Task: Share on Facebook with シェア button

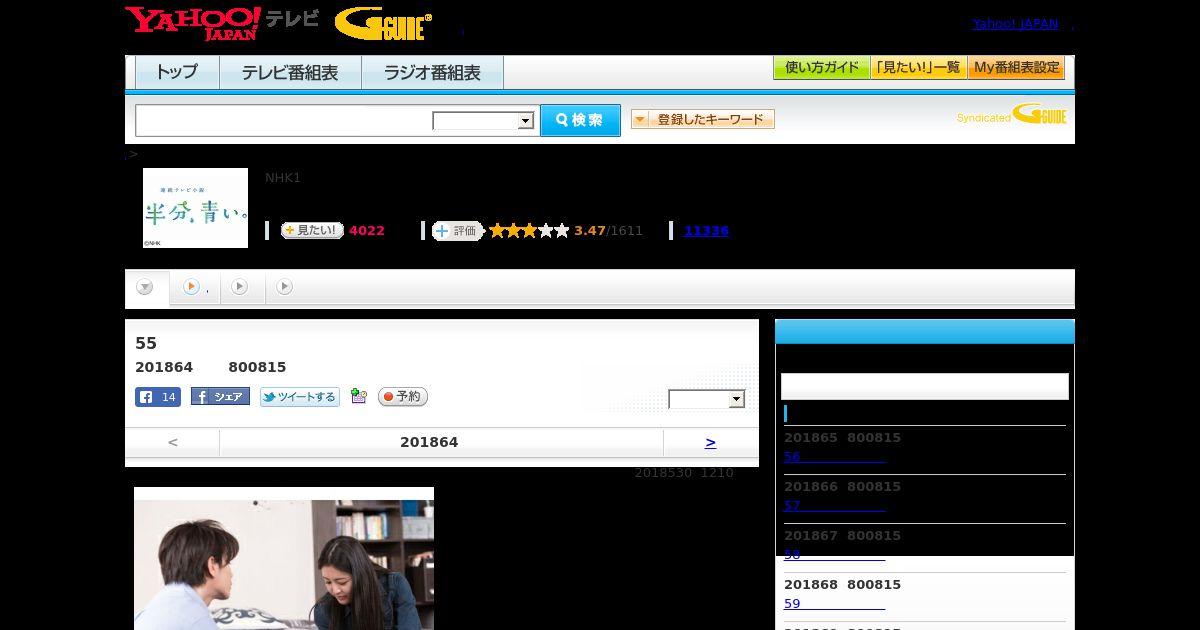Action: click(220, 397)
